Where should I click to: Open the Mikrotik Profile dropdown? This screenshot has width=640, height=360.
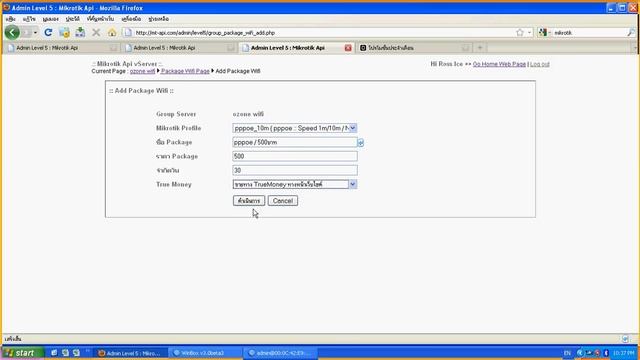pos(295,128)
